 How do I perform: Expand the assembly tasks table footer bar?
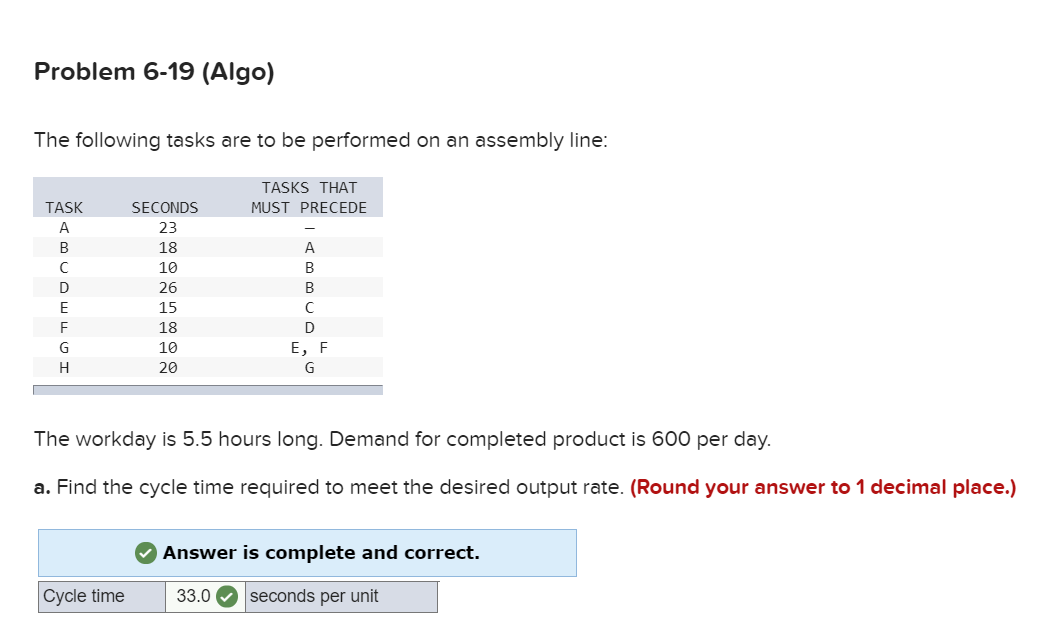click(208, 390)
